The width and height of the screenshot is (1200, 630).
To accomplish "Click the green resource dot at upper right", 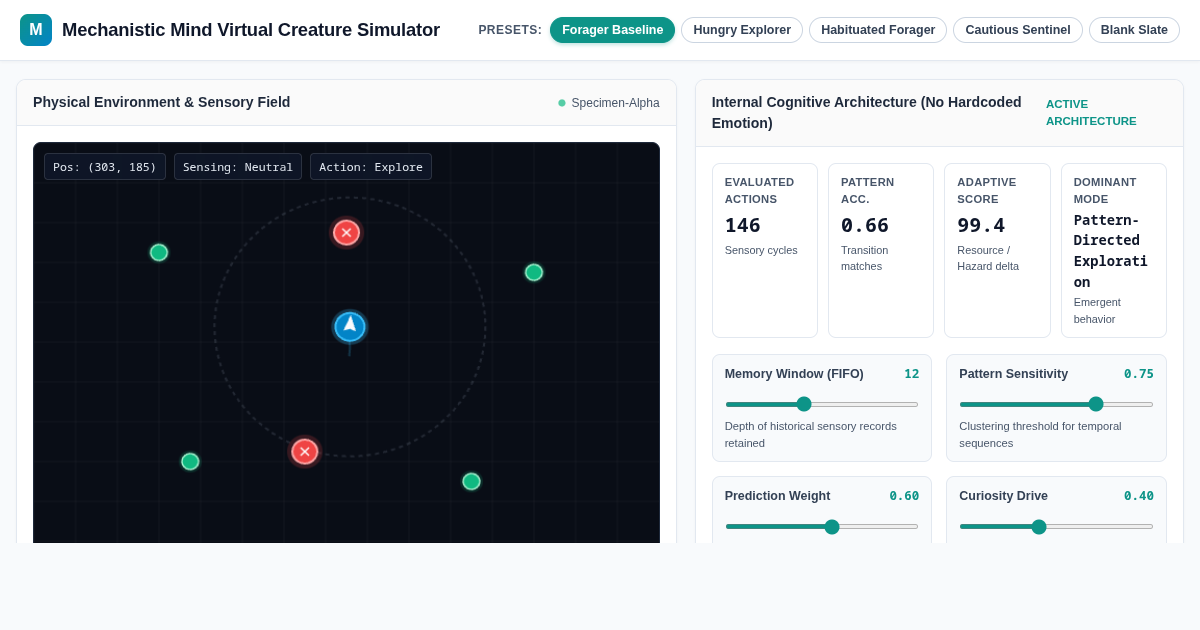I will click(x=534, y=272).
